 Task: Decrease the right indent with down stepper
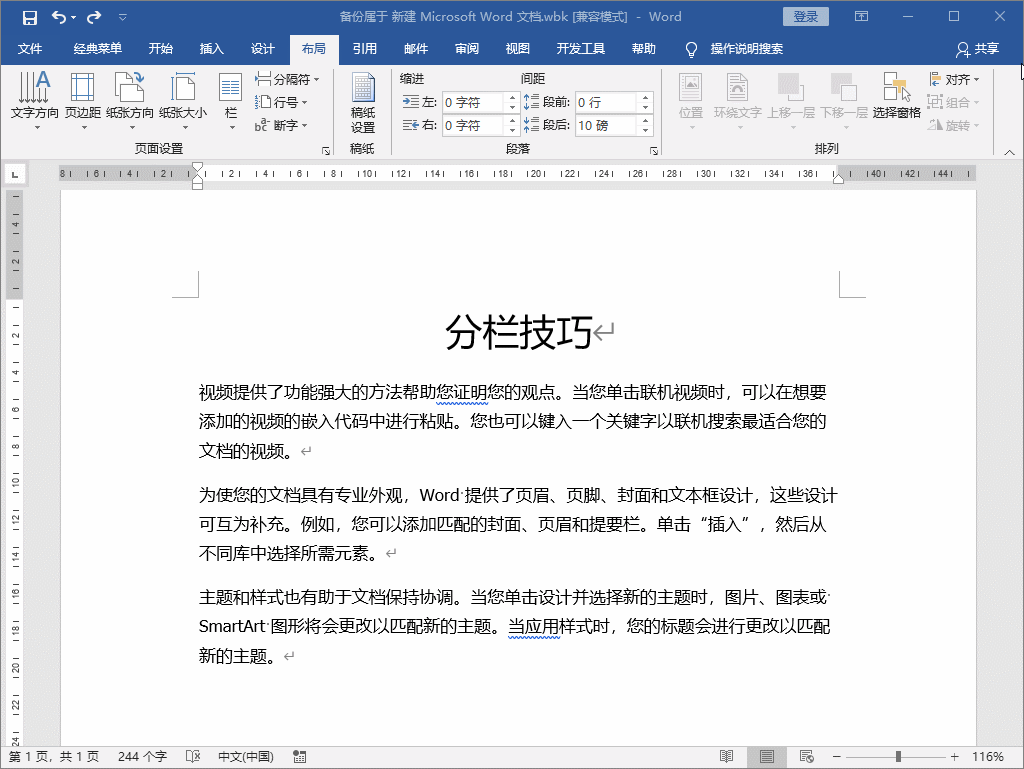tap(512, 131)
